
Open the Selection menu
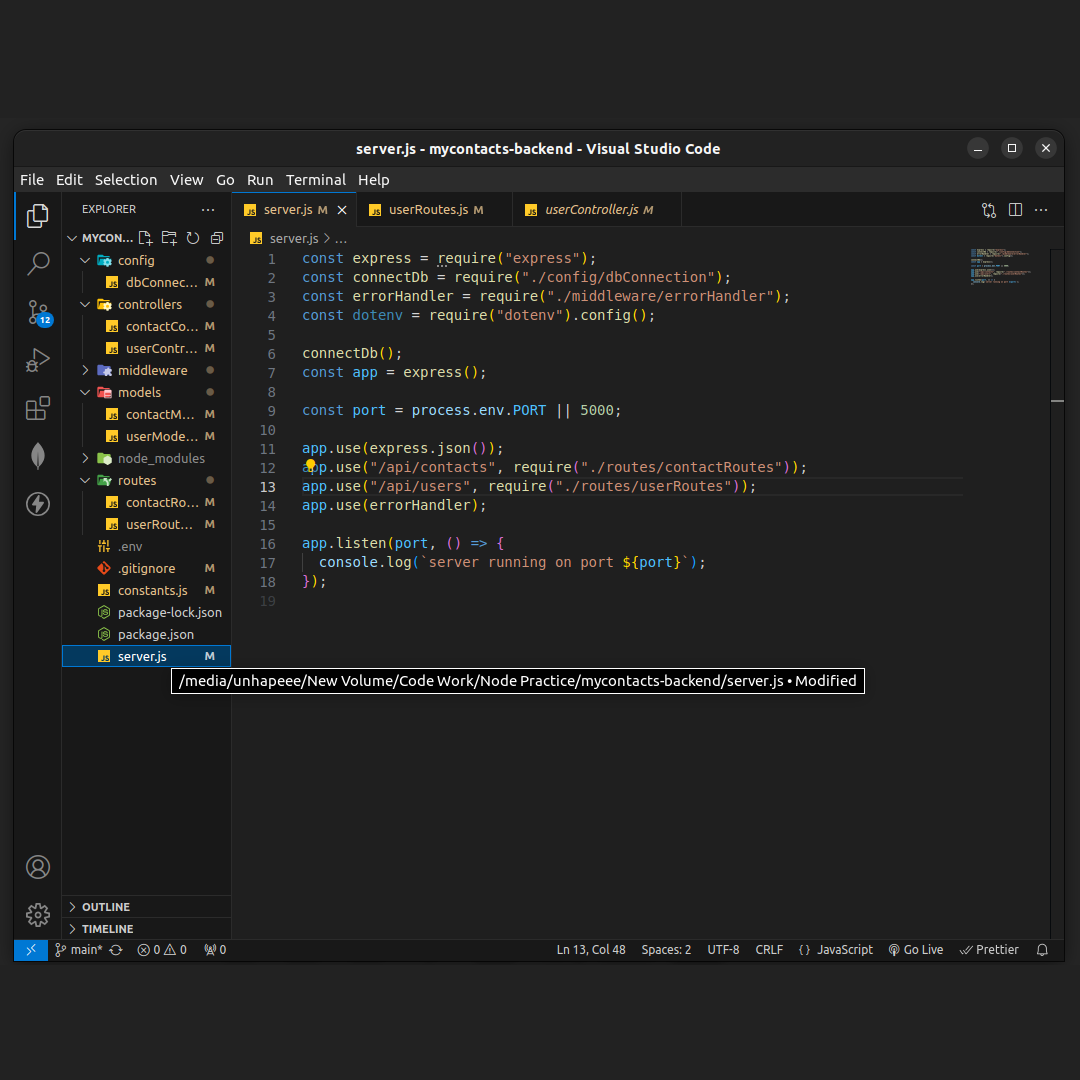click(x=126, y=180)
